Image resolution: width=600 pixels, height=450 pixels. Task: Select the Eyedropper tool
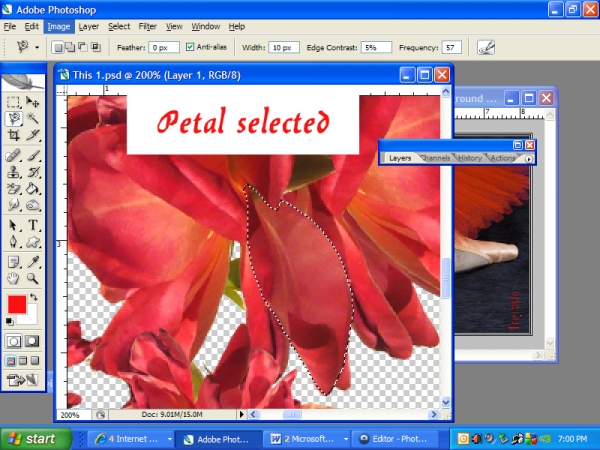click(33, 262)
